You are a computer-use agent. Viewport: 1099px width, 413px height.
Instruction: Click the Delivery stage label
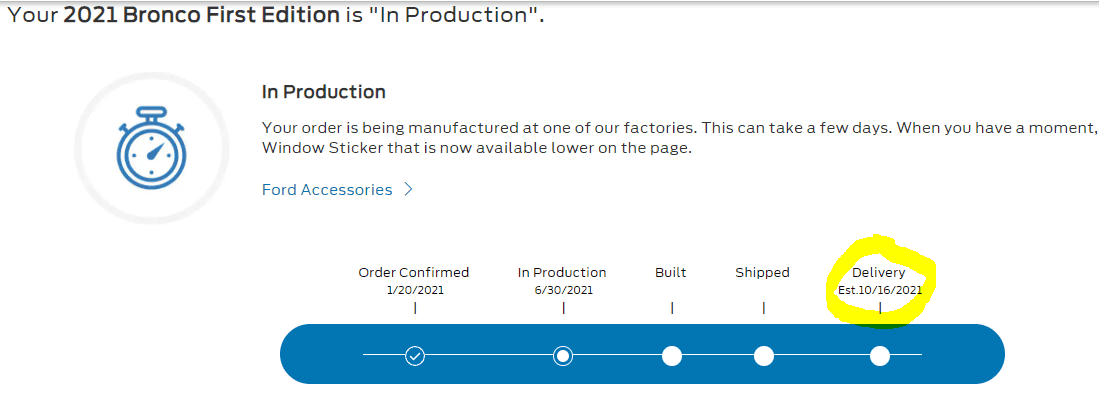879,272
